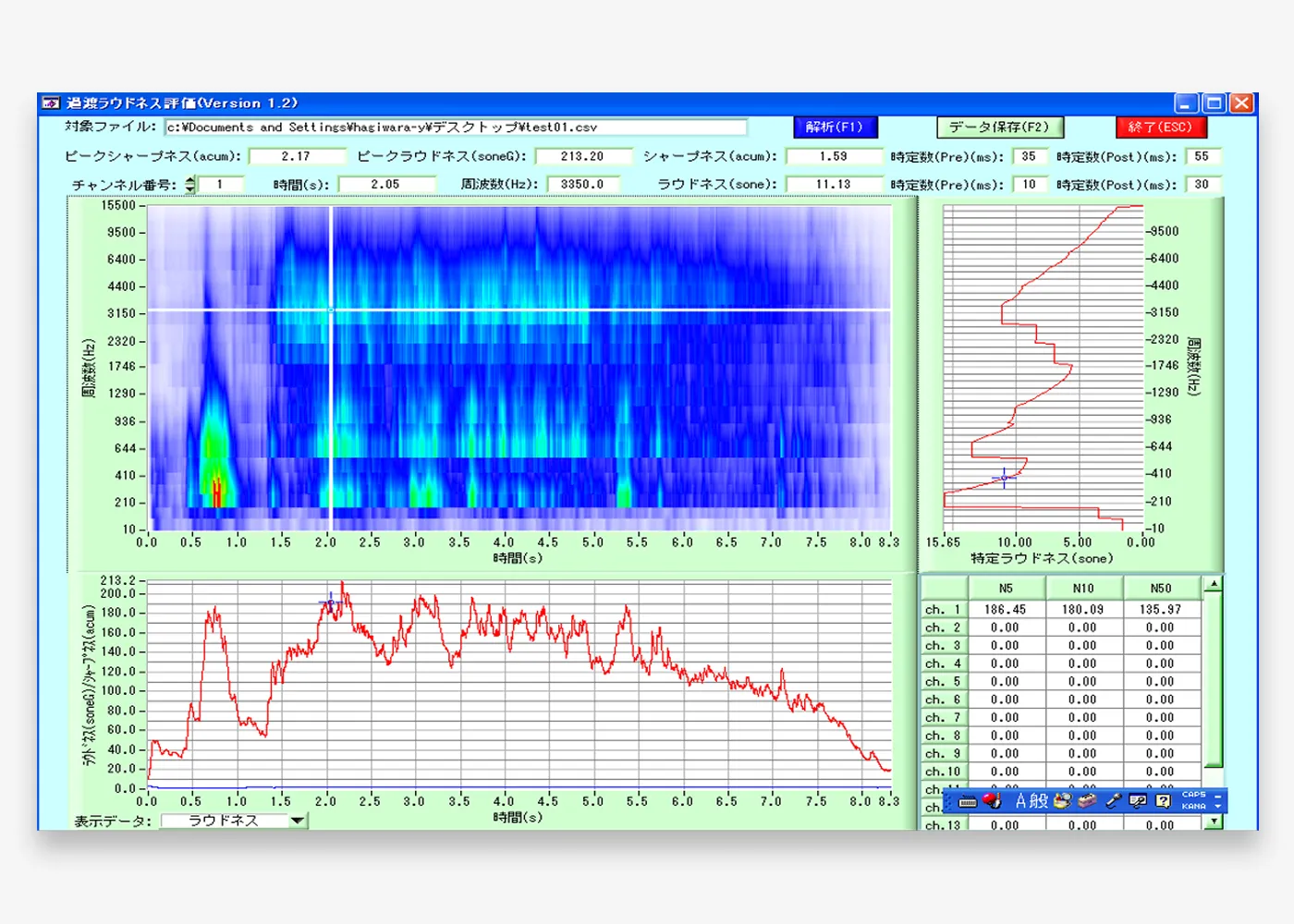Click the 解析(F1) analyze button
Viewport: 1294px width, 924px height.
pos(835,128)
